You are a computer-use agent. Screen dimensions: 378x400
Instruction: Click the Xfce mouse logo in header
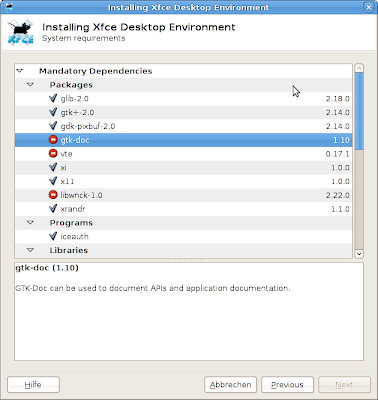pyautogui.click(x=21, y=32)
